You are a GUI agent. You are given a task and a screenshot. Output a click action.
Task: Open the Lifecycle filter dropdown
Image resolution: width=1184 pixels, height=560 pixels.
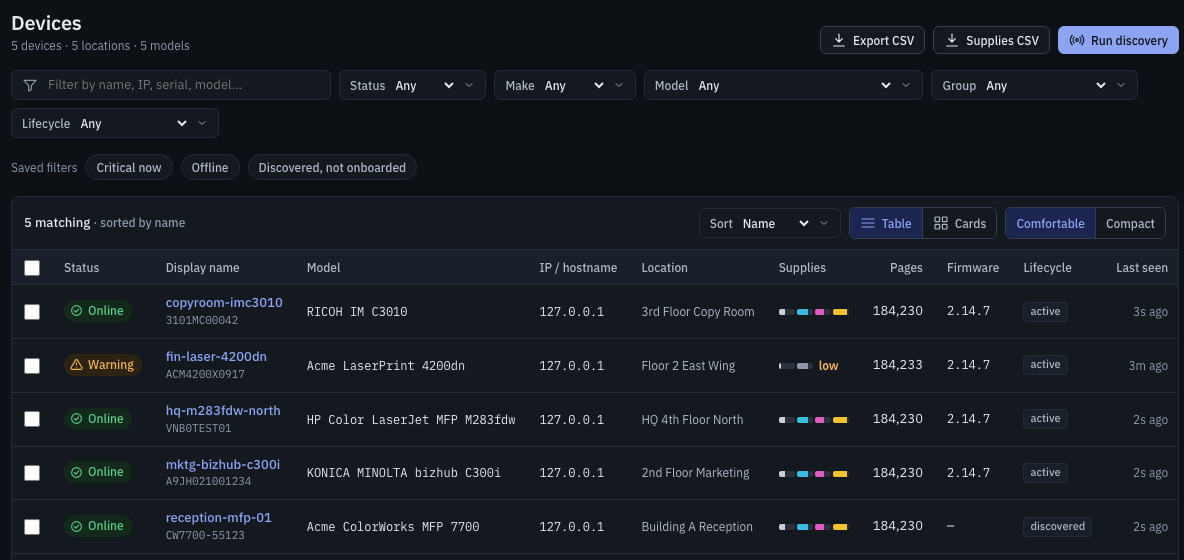(x=115, y=123)
